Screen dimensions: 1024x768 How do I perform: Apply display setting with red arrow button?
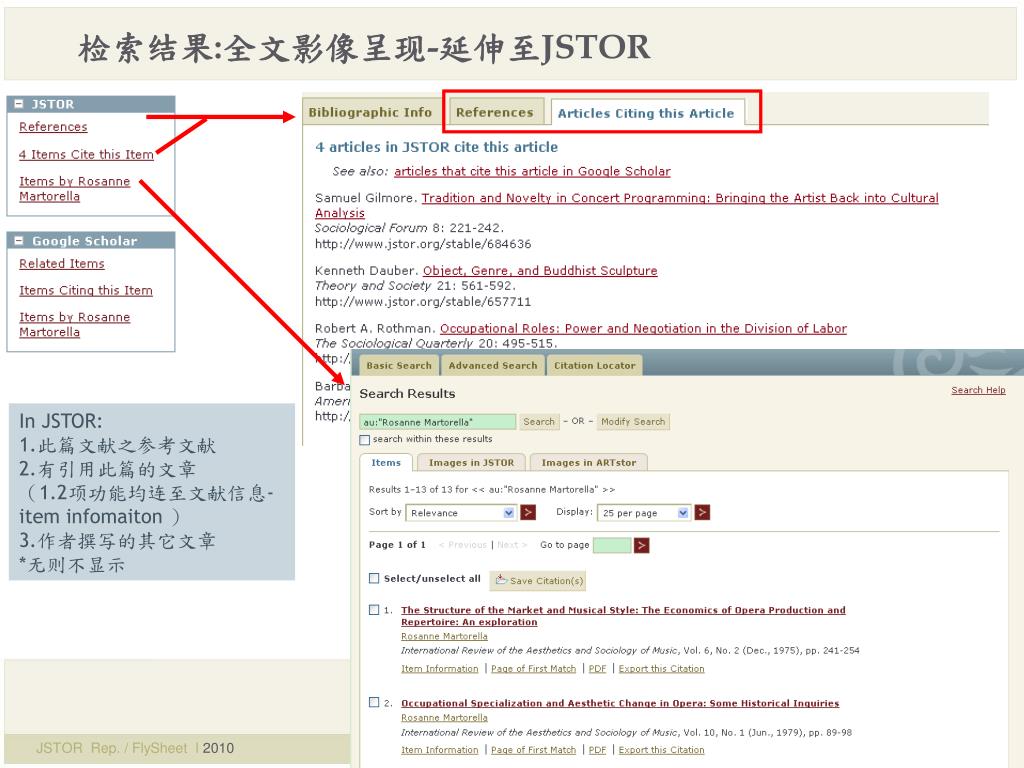(x=702, y=513)
